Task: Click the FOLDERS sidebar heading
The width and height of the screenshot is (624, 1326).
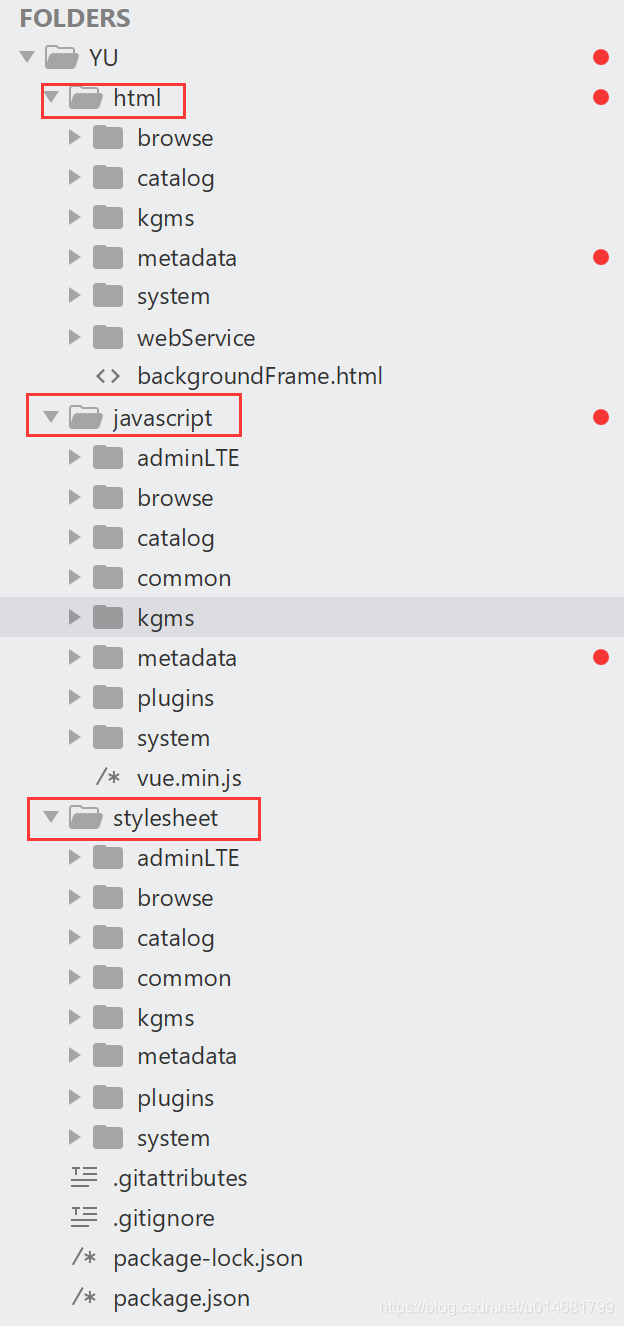Action: 75,18
